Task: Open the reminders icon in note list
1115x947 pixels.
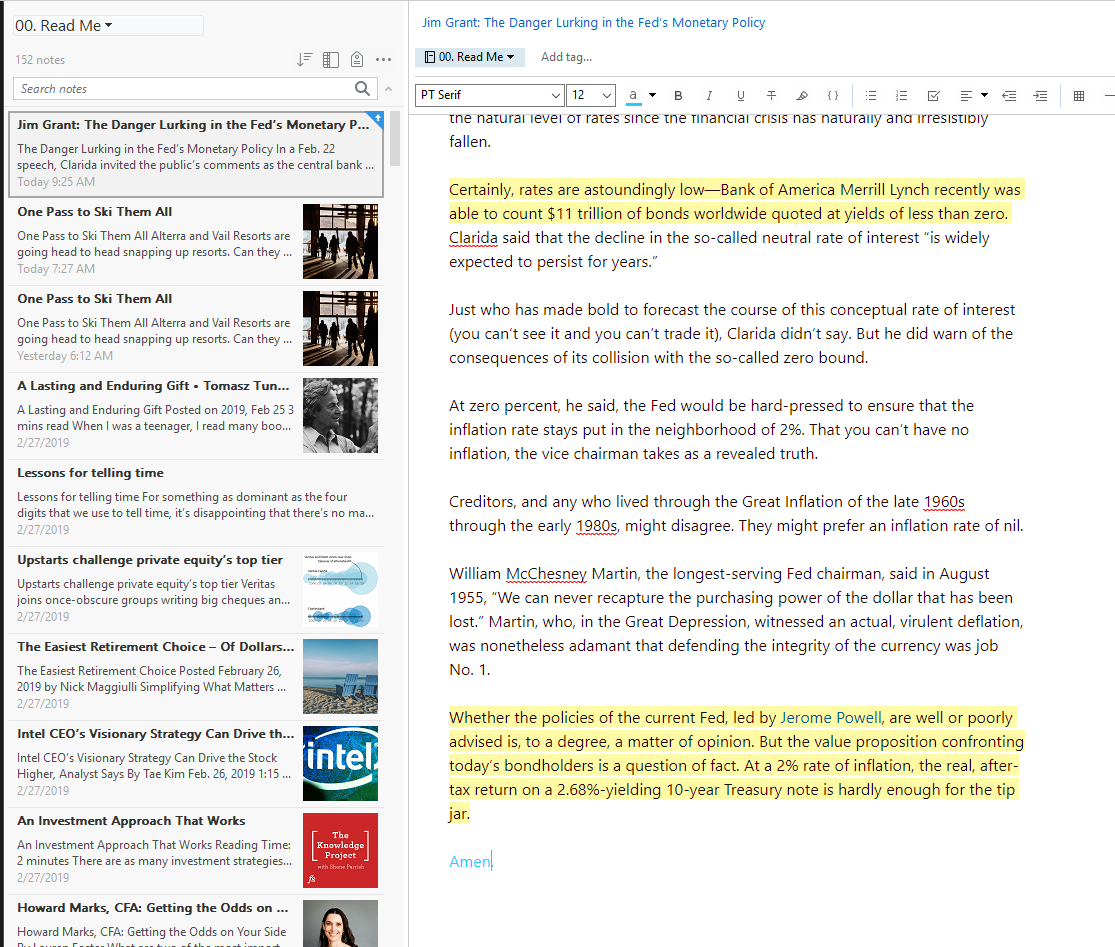Action: click(357, 60)
